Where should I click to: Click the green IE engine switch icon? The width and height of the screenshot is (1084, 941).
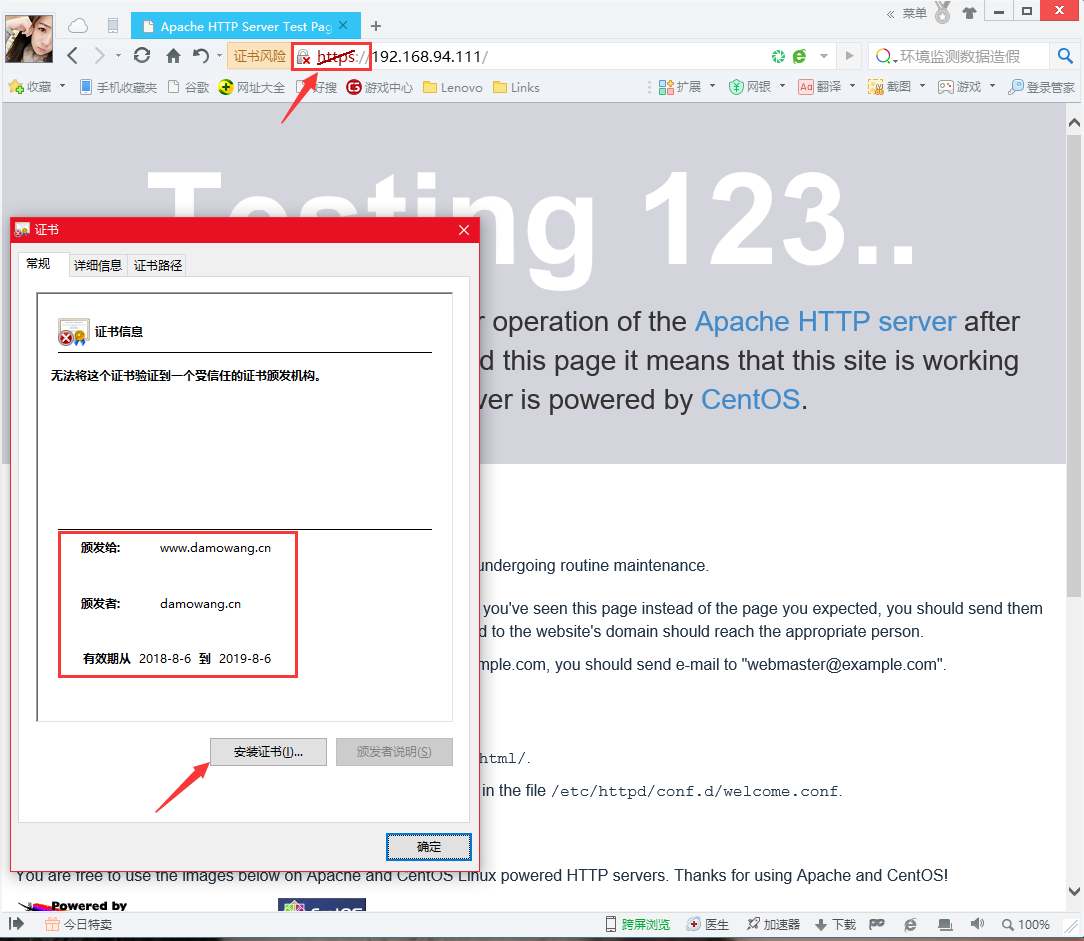(x=800, y=57)
